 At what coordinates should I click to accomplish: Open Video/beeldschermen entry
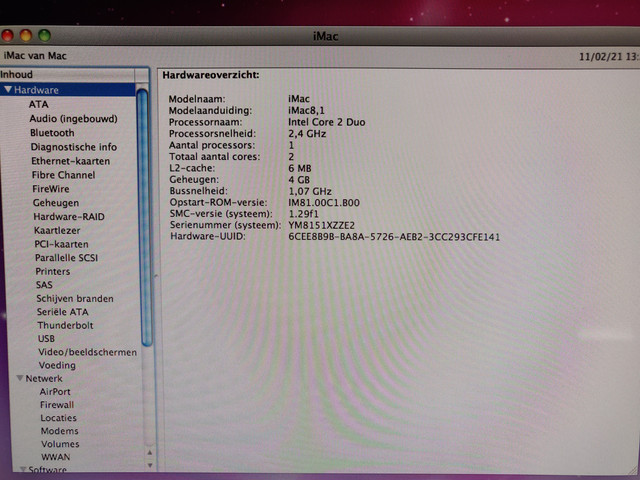tap(87, 352)
